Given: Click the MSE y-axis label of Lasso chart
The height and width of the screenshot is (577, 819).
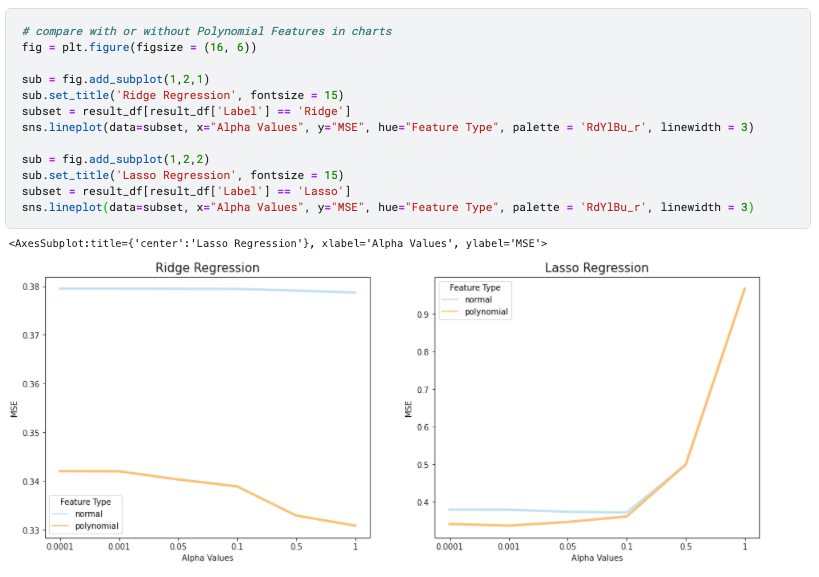Looking at the screenshot, I should point(408,409).
